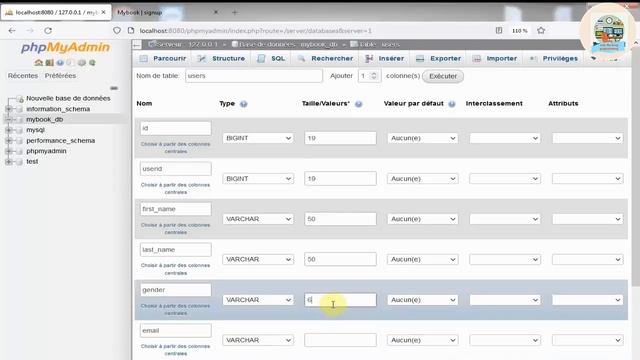Click the email column name field

pos(176,330)
